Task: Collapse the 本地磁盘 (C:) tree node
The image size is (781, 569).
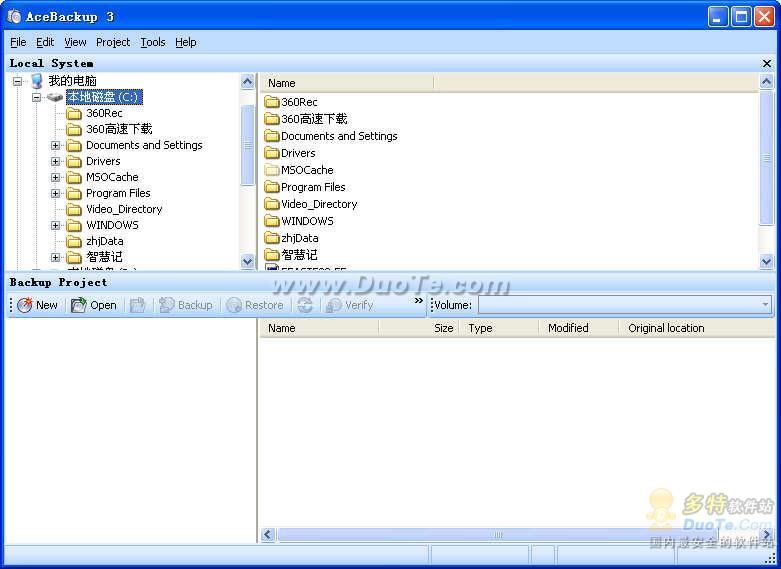Action: (x=36, y=97)
